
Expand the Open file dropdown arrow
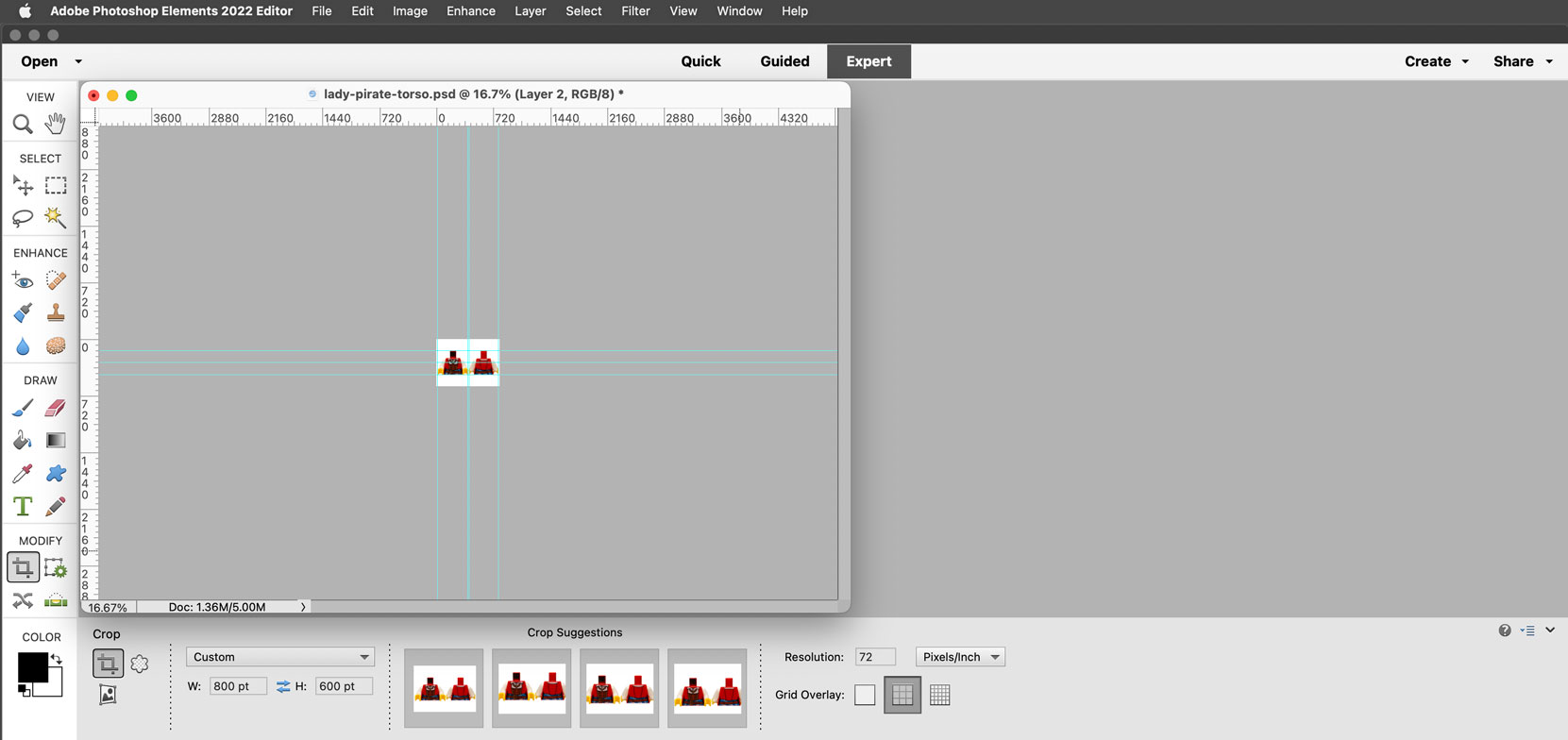pyautogui.click(x=78, y=61)
